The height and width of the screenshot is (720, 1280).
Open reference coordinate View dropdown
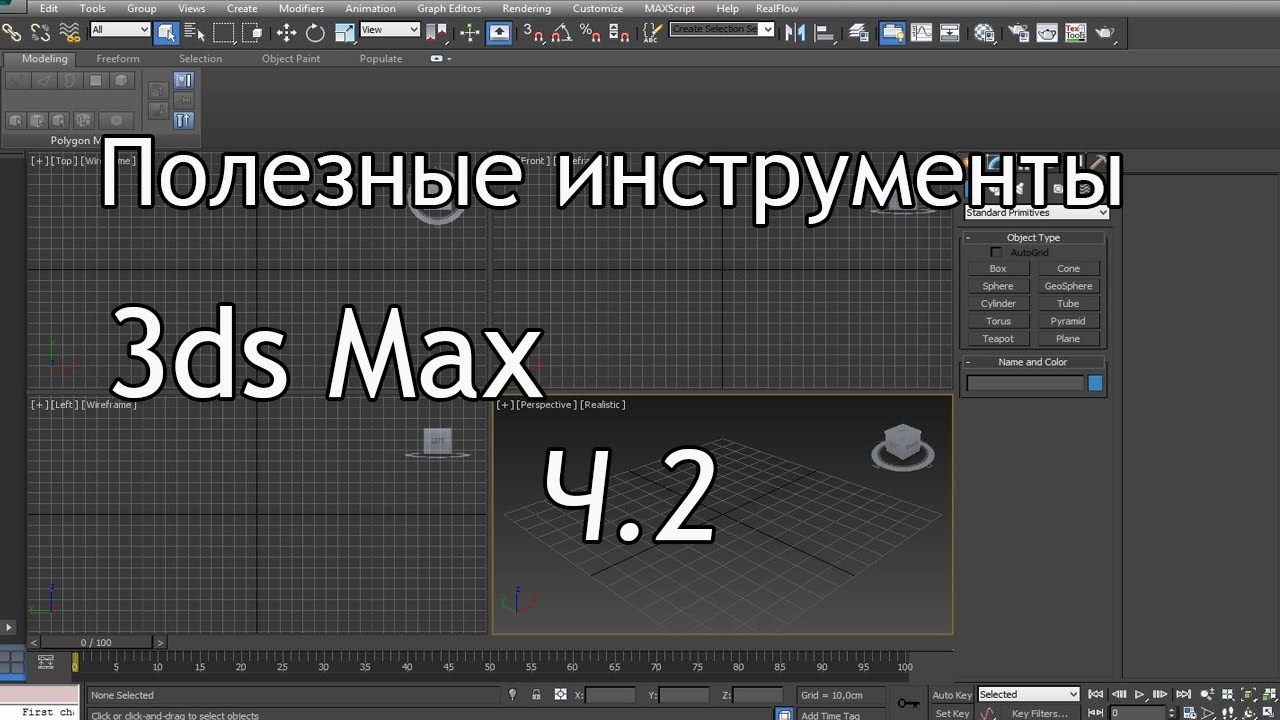click(x=389, y=30)
